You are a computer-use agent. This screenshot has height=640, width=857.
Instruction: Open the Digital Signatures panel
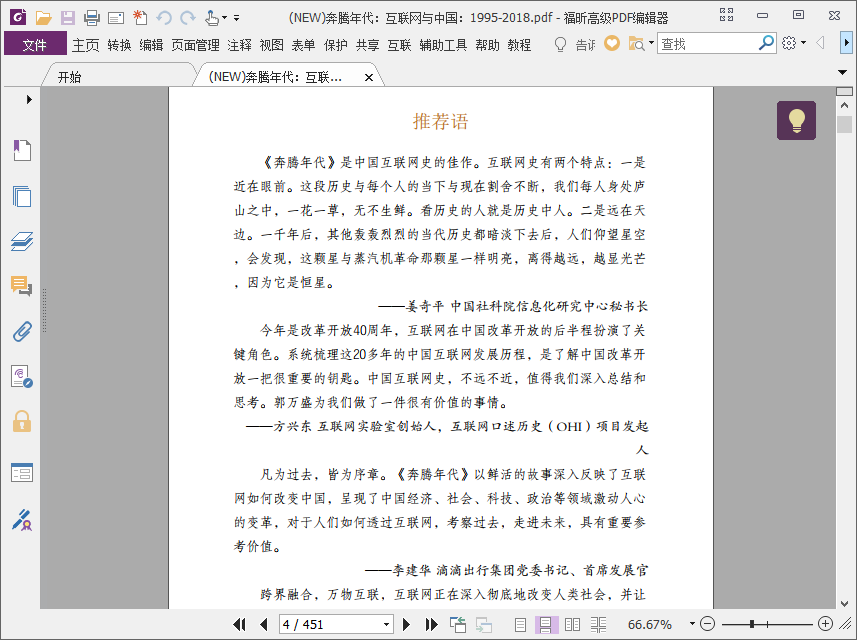22,377
